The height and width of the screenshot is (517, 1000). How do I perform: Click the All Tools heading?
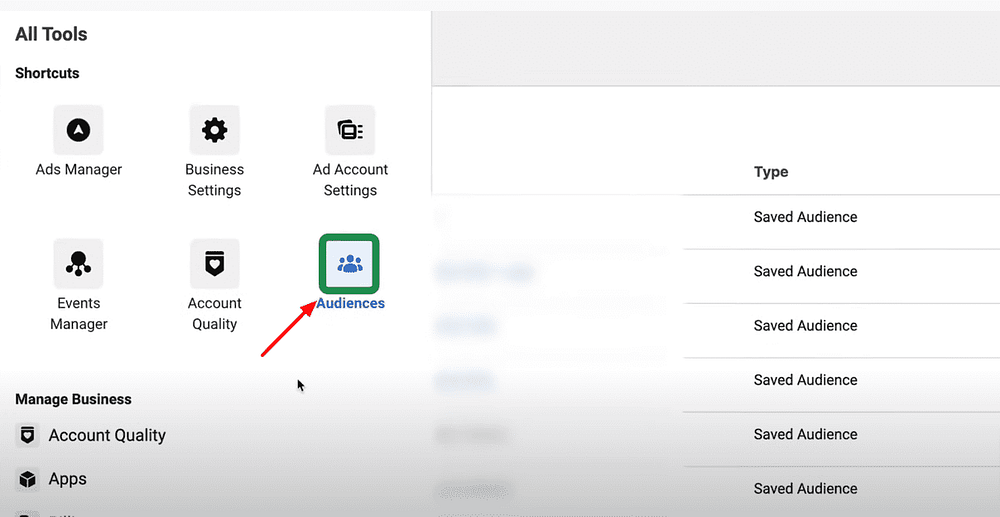[51, 34]
